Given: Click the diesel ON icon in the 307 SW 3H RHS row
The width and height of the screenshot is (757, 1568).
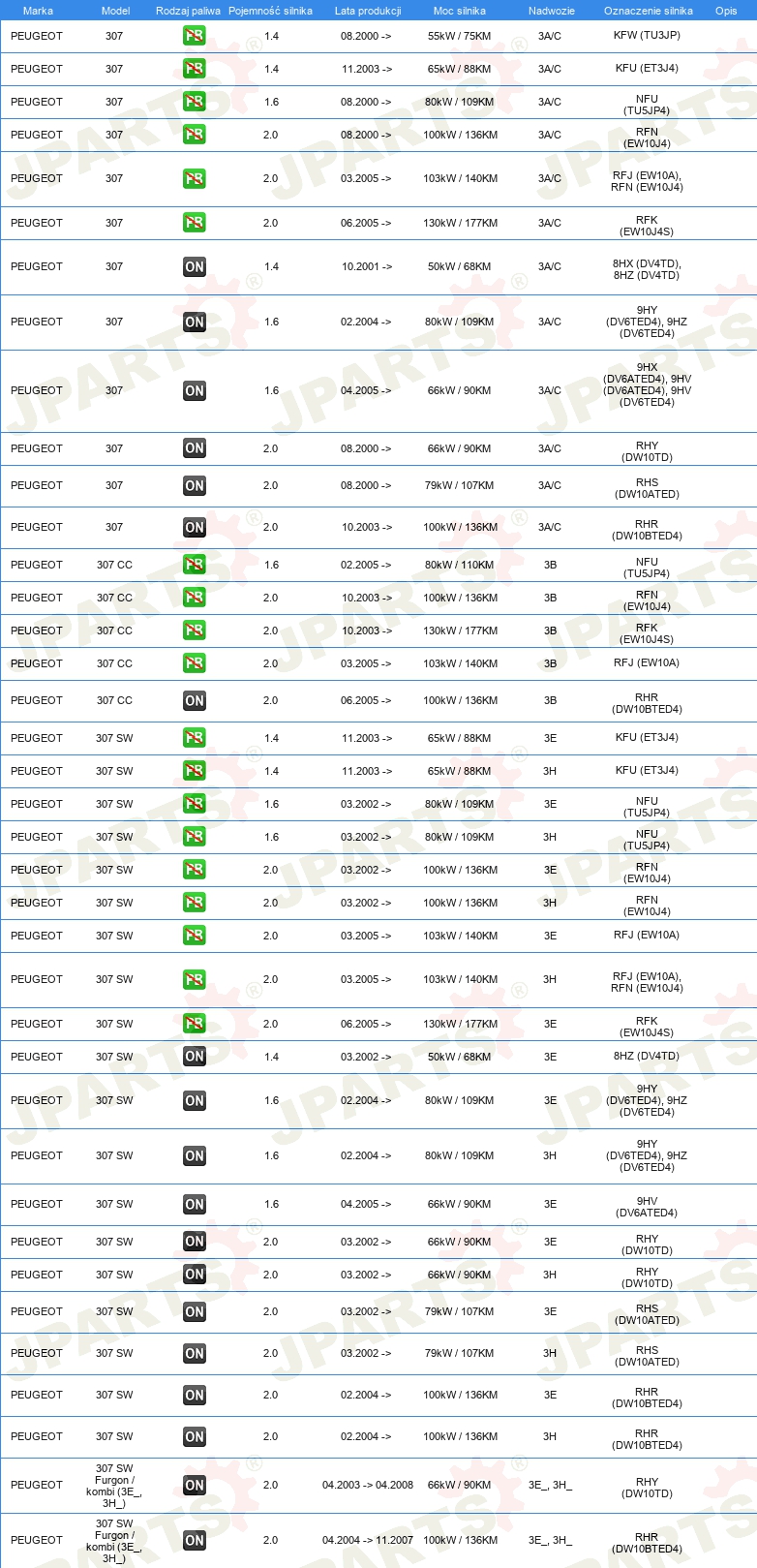Looking at the screenshot, I should tap(195, 1353).
